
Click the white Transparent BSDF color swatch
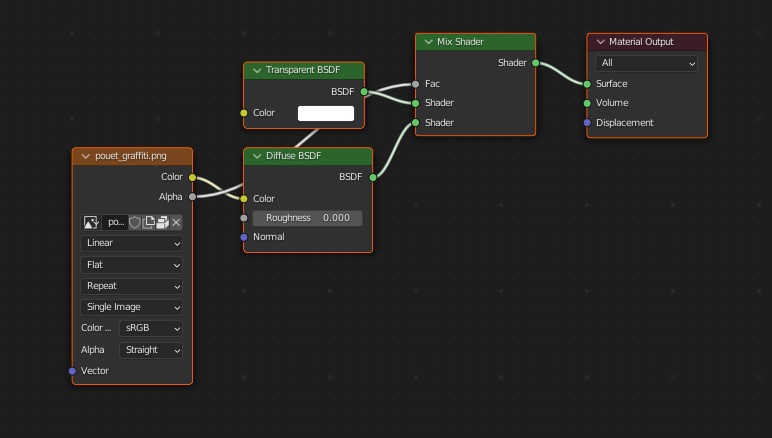[x=326, y=113]
